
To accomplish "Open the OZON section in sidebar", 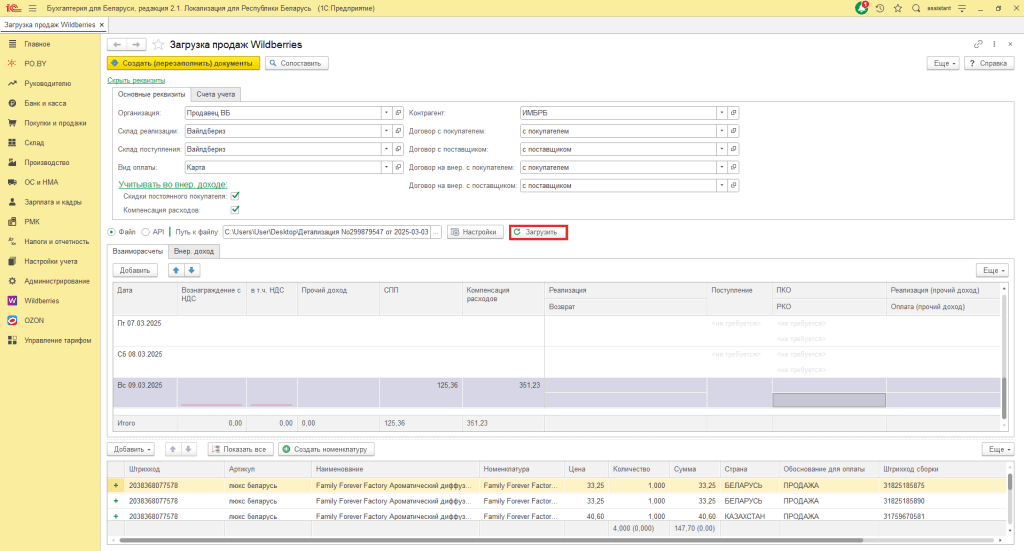I will click(34, 320).
